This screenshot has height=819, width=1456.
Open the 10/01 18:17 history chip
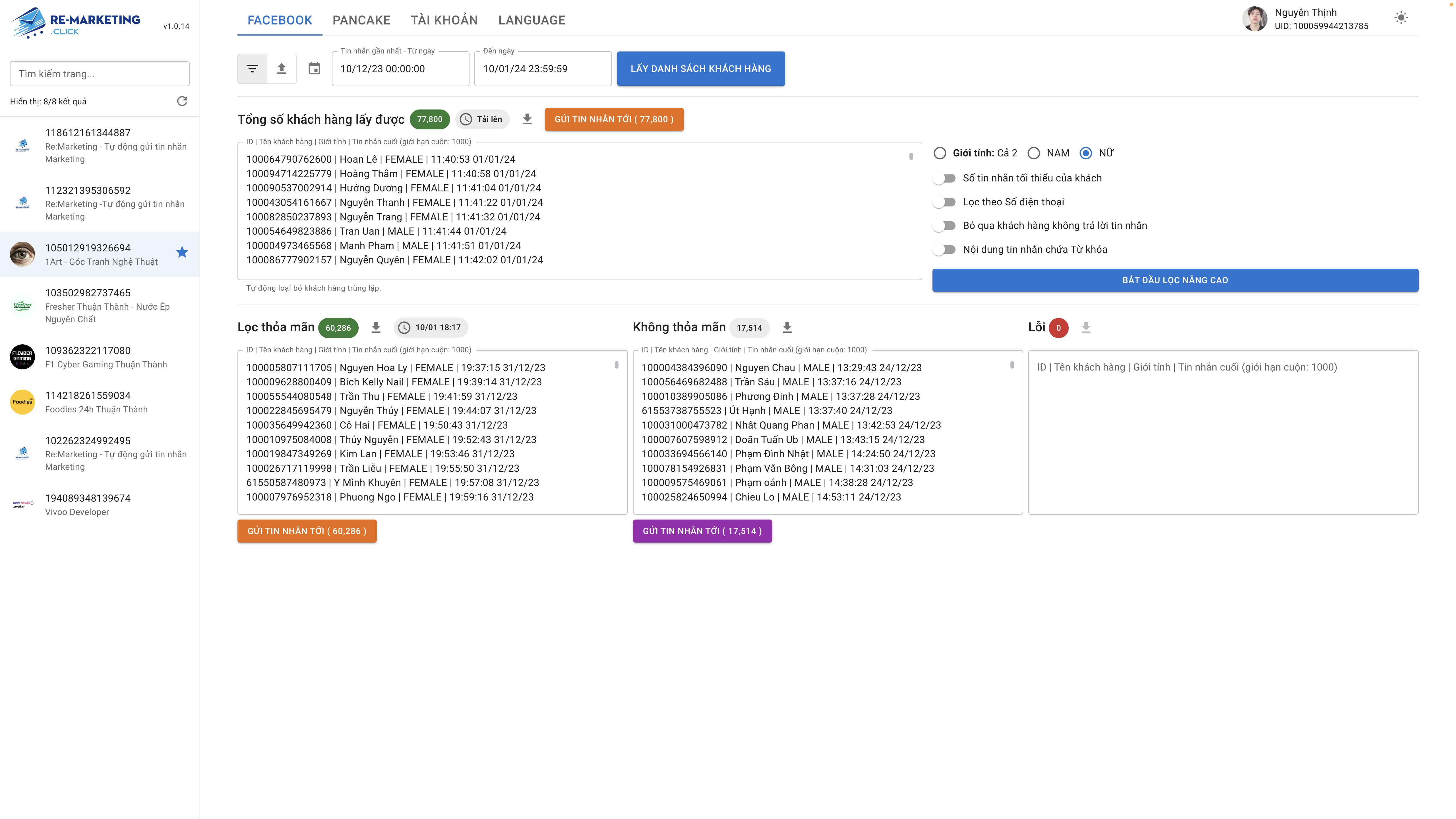point(431,327)
